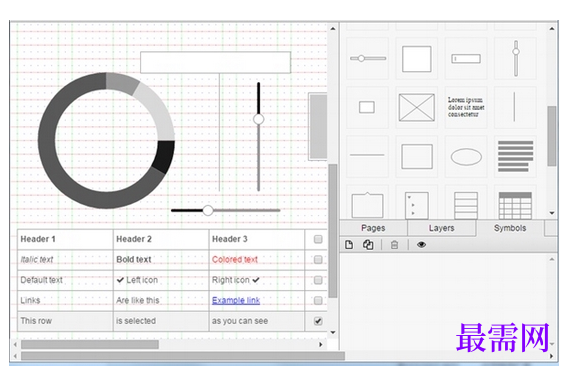Select the light gray donut chart segment
Viewport: 568px width, 369px height.
158,109
